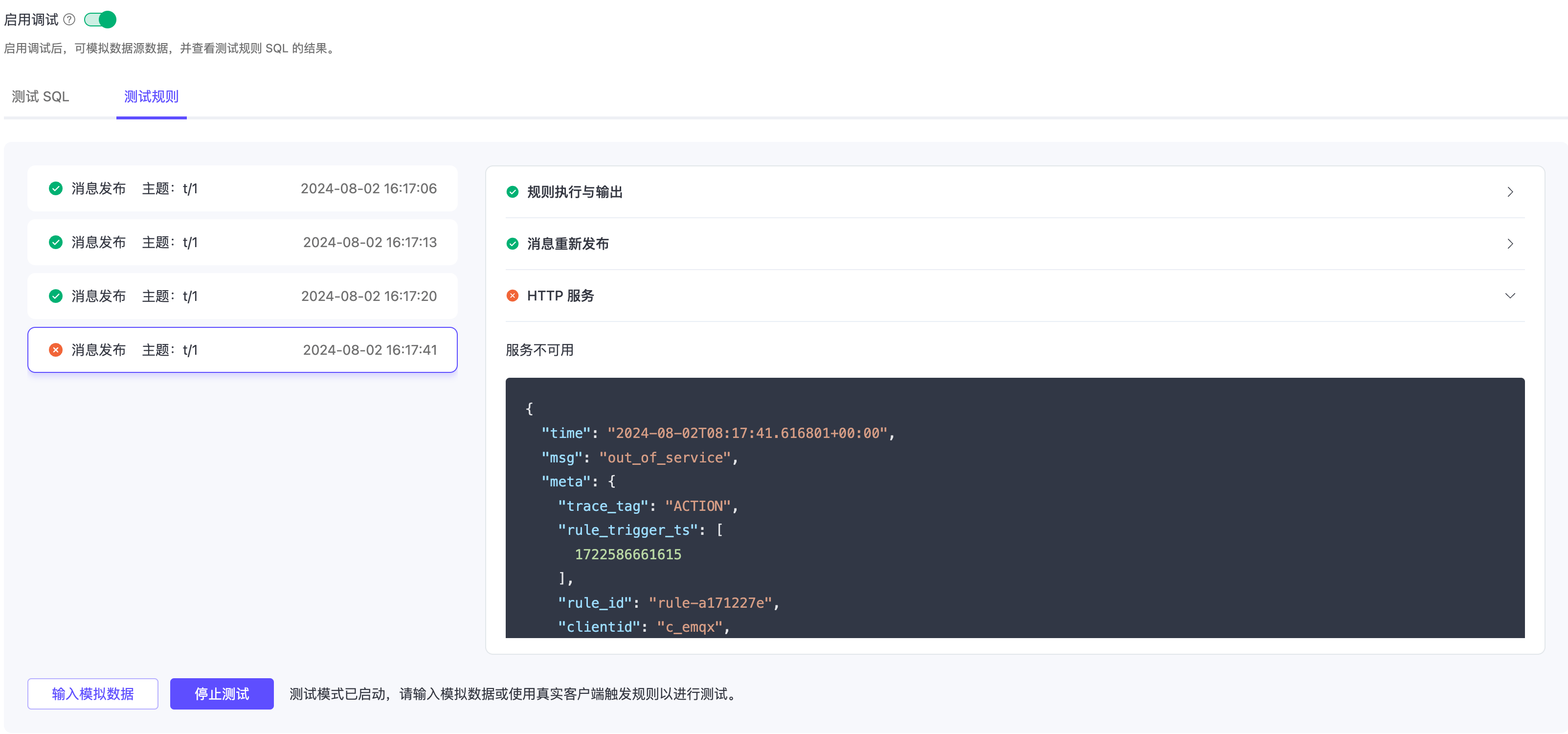Click green check icon of 16:17:20 message
This screenshot has height=734, width=1568.
55,296
